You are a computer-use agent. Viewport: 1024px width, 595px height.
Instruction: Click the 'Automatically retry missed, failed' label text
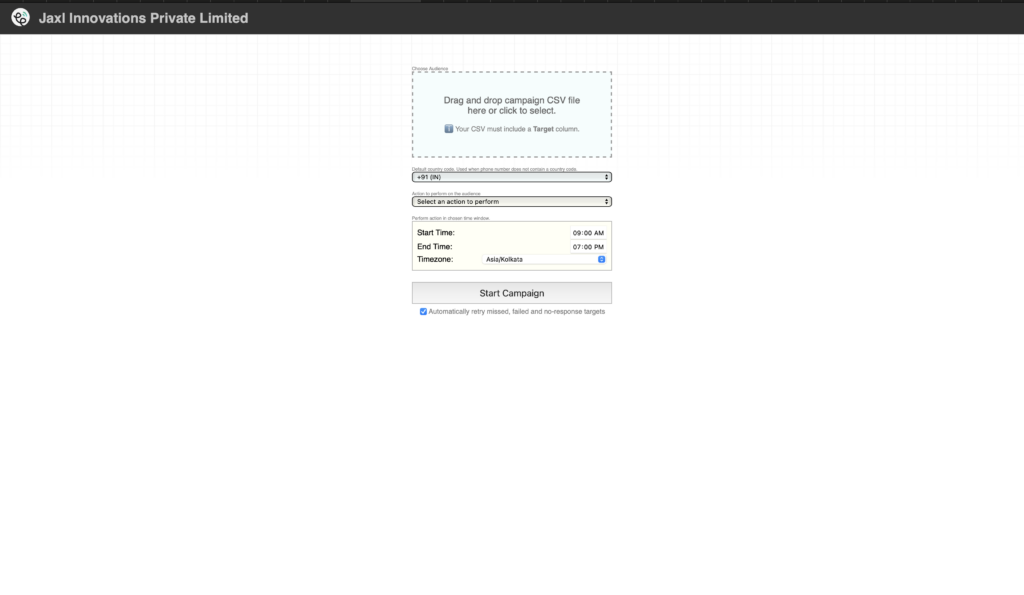tap(516, 312)
